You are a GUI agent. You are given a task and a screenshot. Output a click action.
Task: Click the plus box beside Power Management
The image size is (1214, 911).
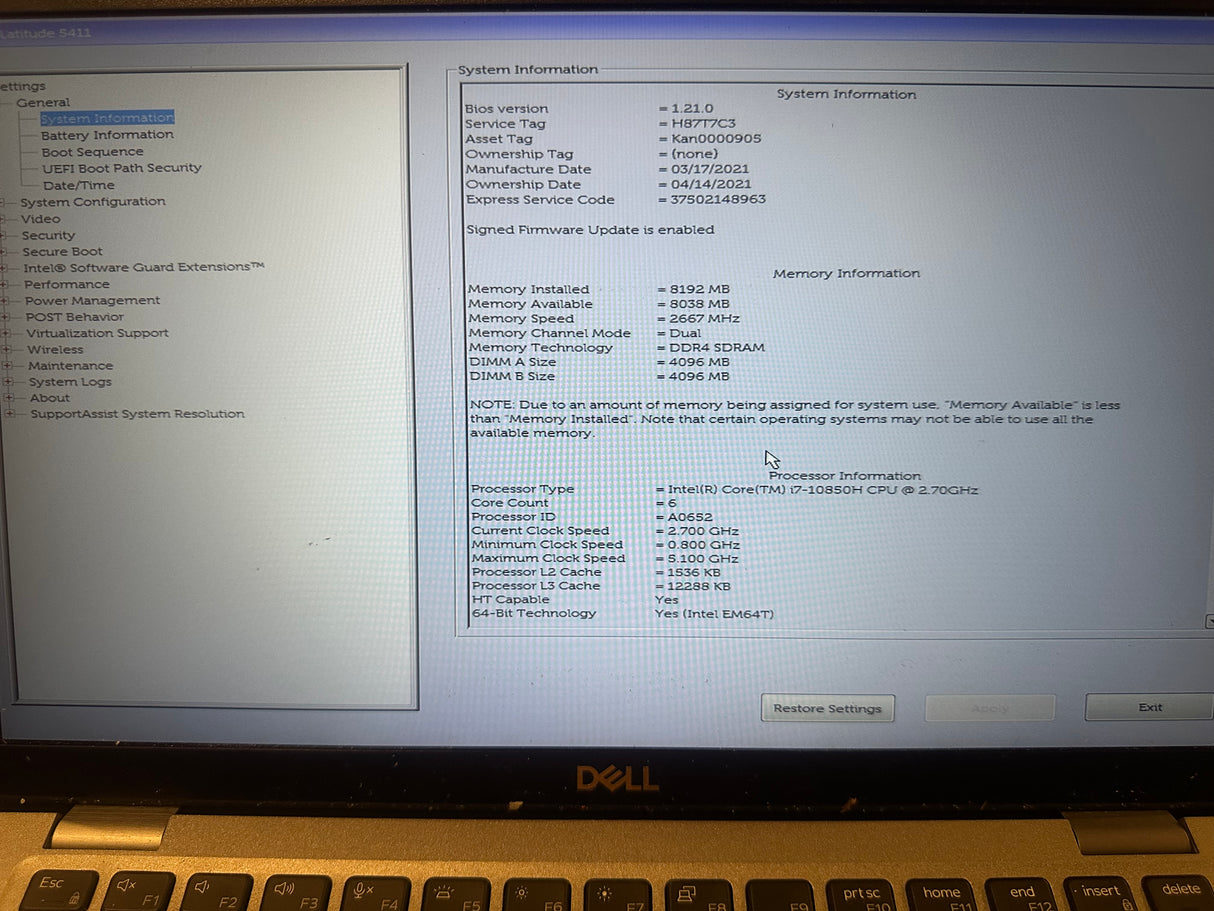point(6,301)
